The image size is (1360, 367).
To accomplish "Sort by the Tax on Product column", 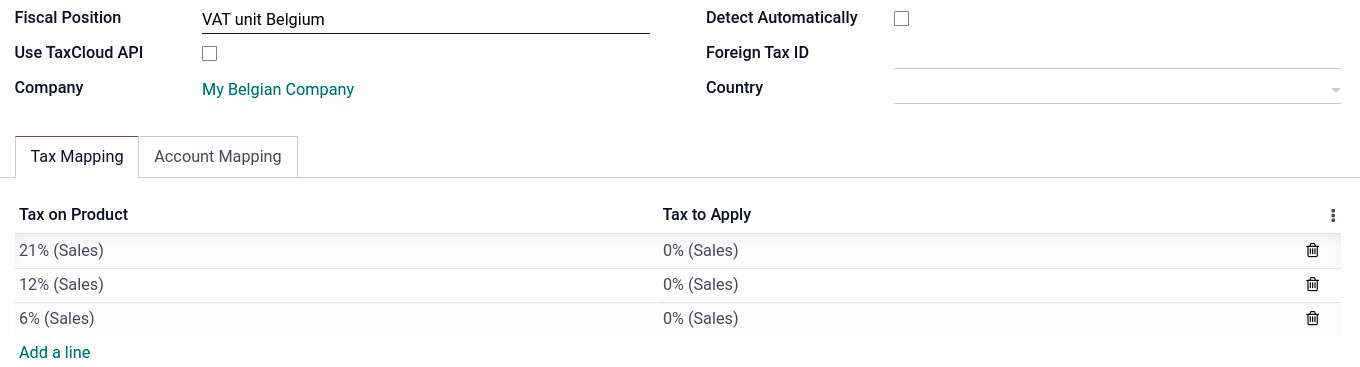I will pos(74,215).
